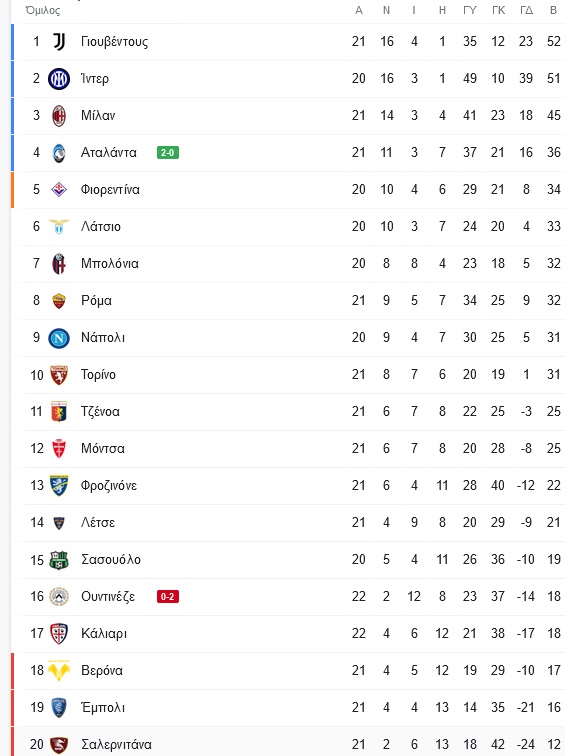Image resolution: width=565 pixels, height=756 pixels.
Task: Select the Torino bull crest
Action: (x=59, y=375)
